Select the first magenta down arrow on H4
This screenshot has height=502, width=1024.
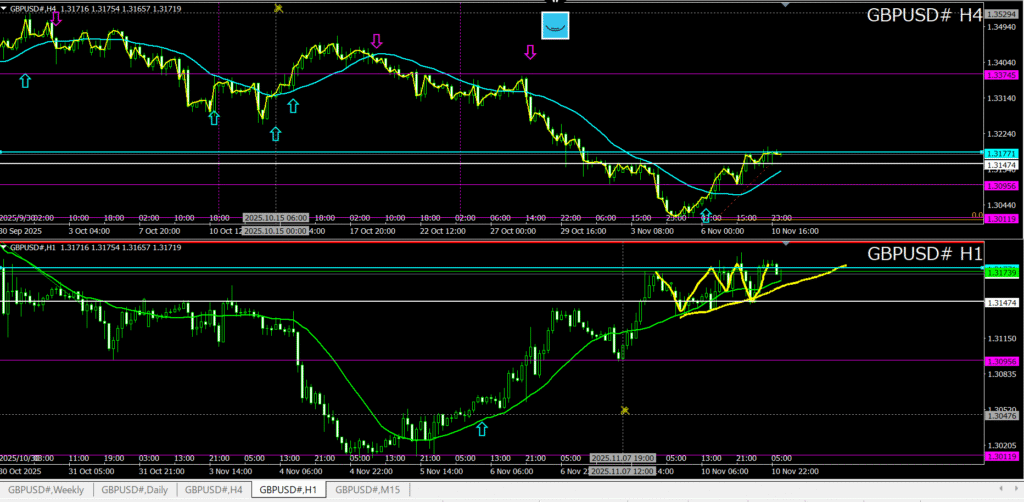[x=56, y=17]
